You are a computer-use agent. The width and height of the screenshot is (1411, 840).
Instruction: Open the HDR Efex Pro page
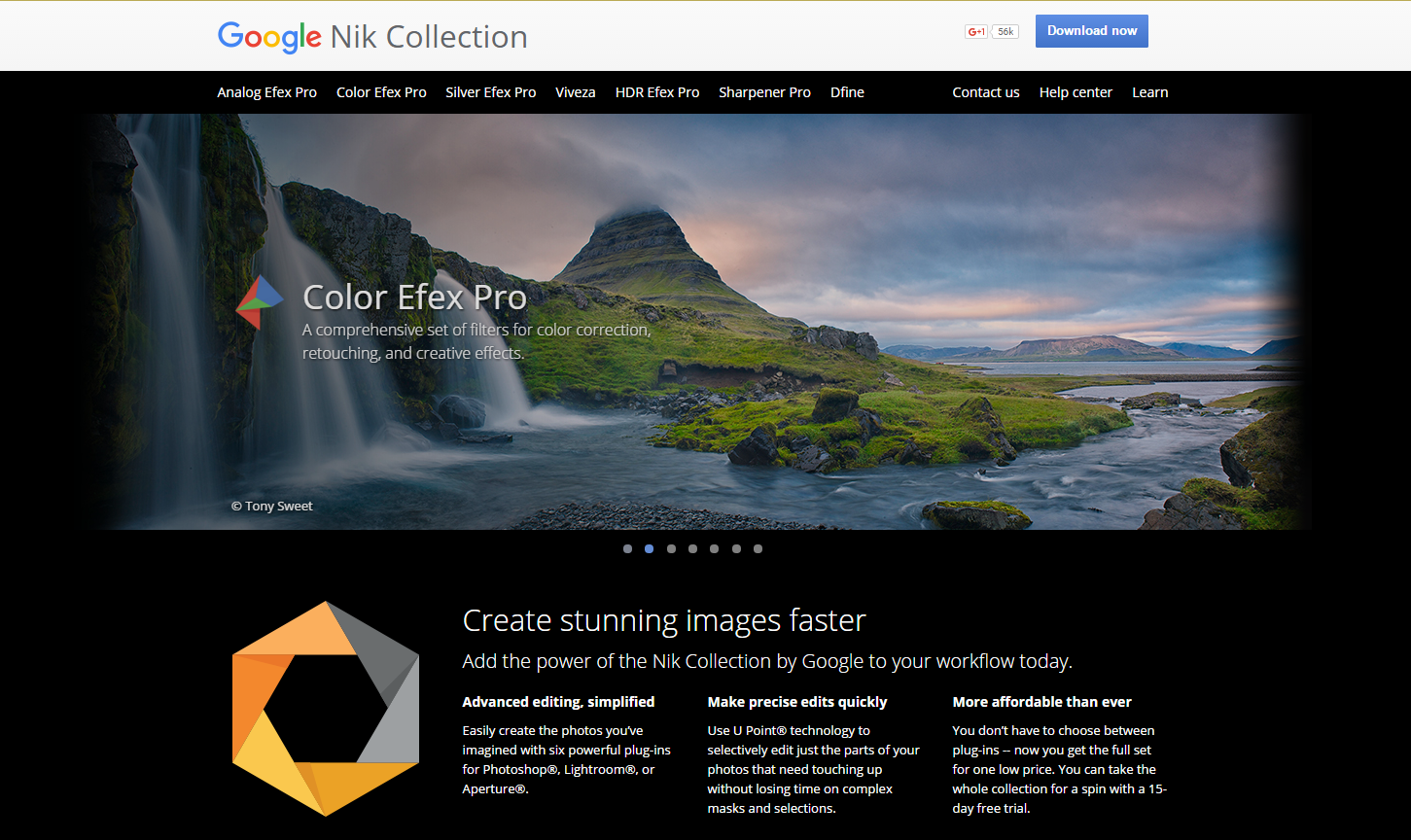point(656,91)
